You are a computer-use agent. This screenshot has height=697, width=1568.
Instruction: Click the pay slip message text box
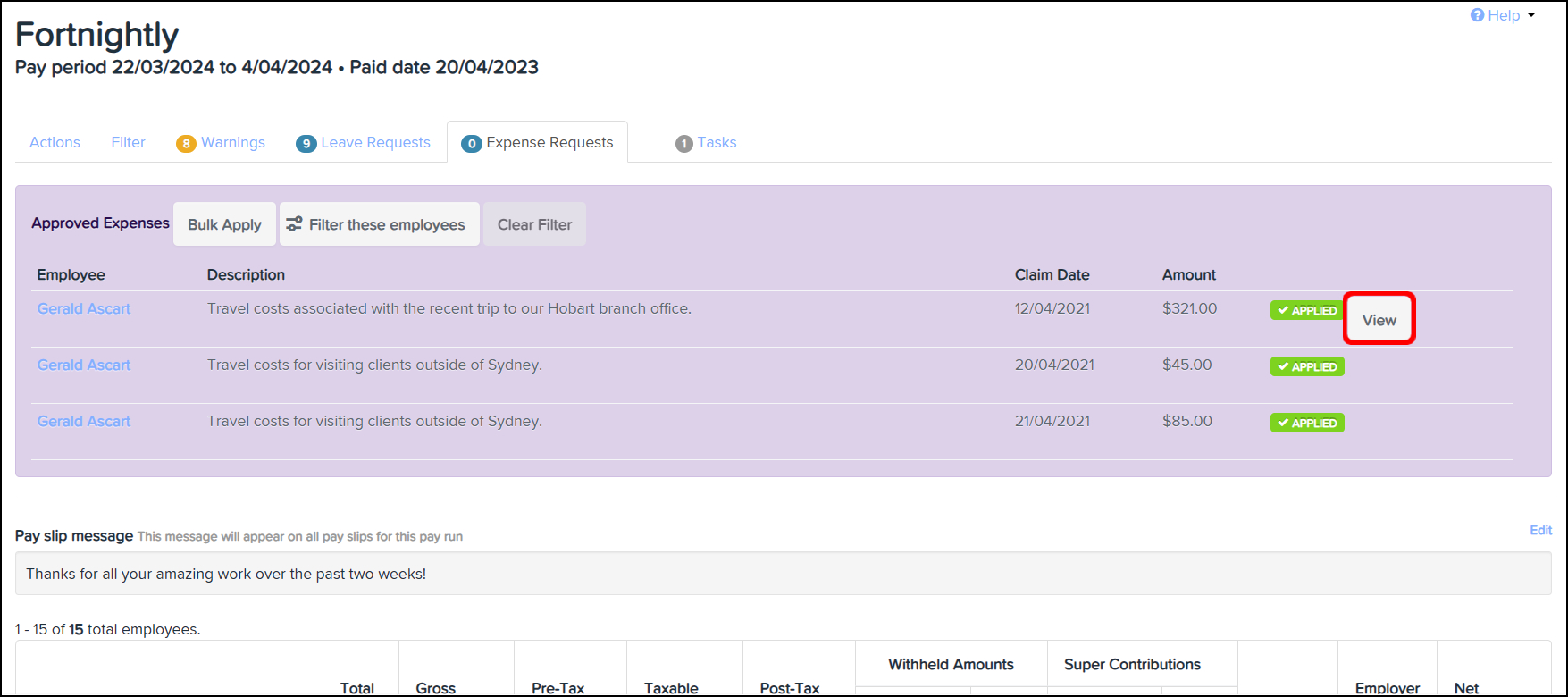(x=783, y=574)
